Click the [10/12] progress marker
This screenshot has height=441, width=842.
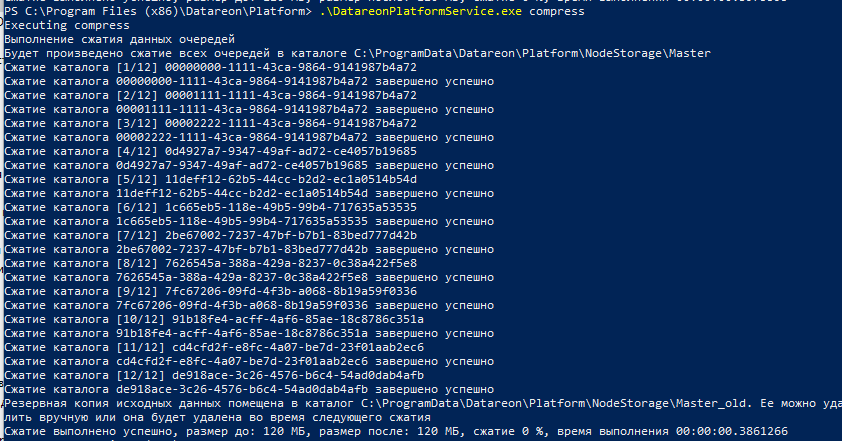134,319
